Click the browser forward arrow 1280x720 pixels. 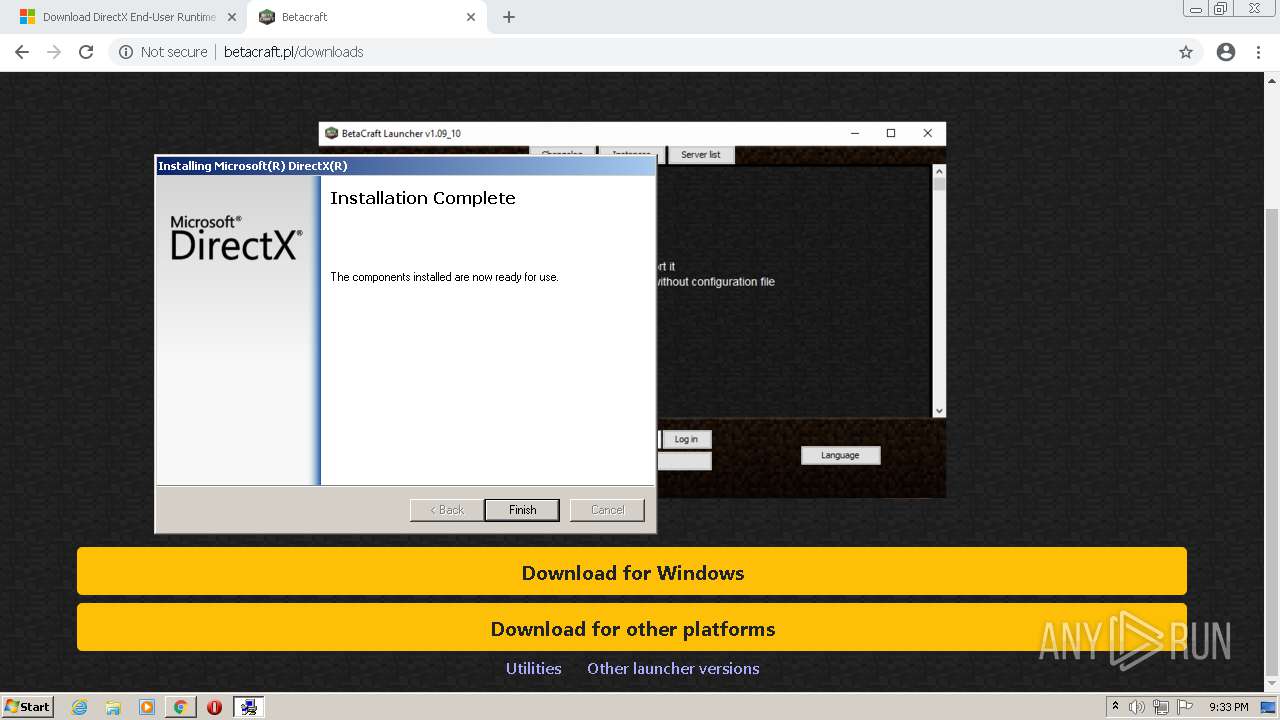tap(54, 52)
